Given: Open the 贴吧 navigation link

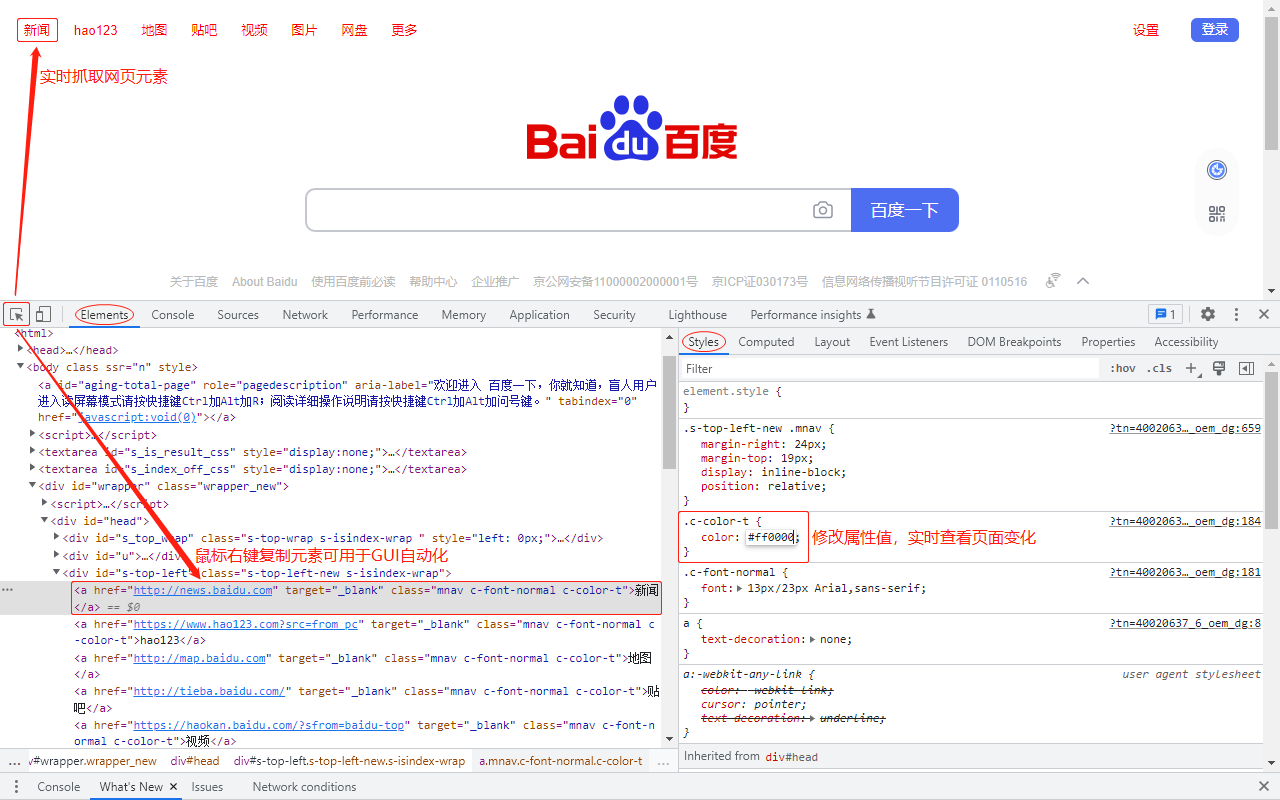Looking at the screenshot, I should click(x=204, y=30).
